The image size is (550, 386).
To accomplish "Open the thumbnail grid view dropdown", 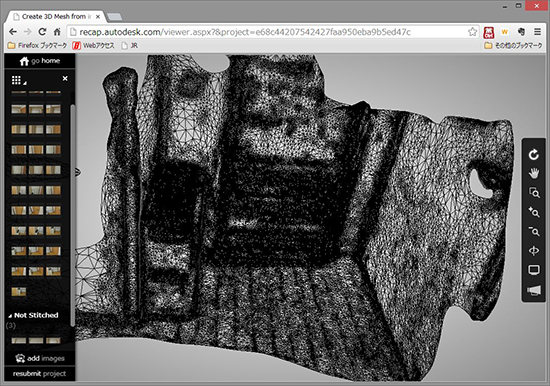I will pyautogui.click(x=18, y=80).
